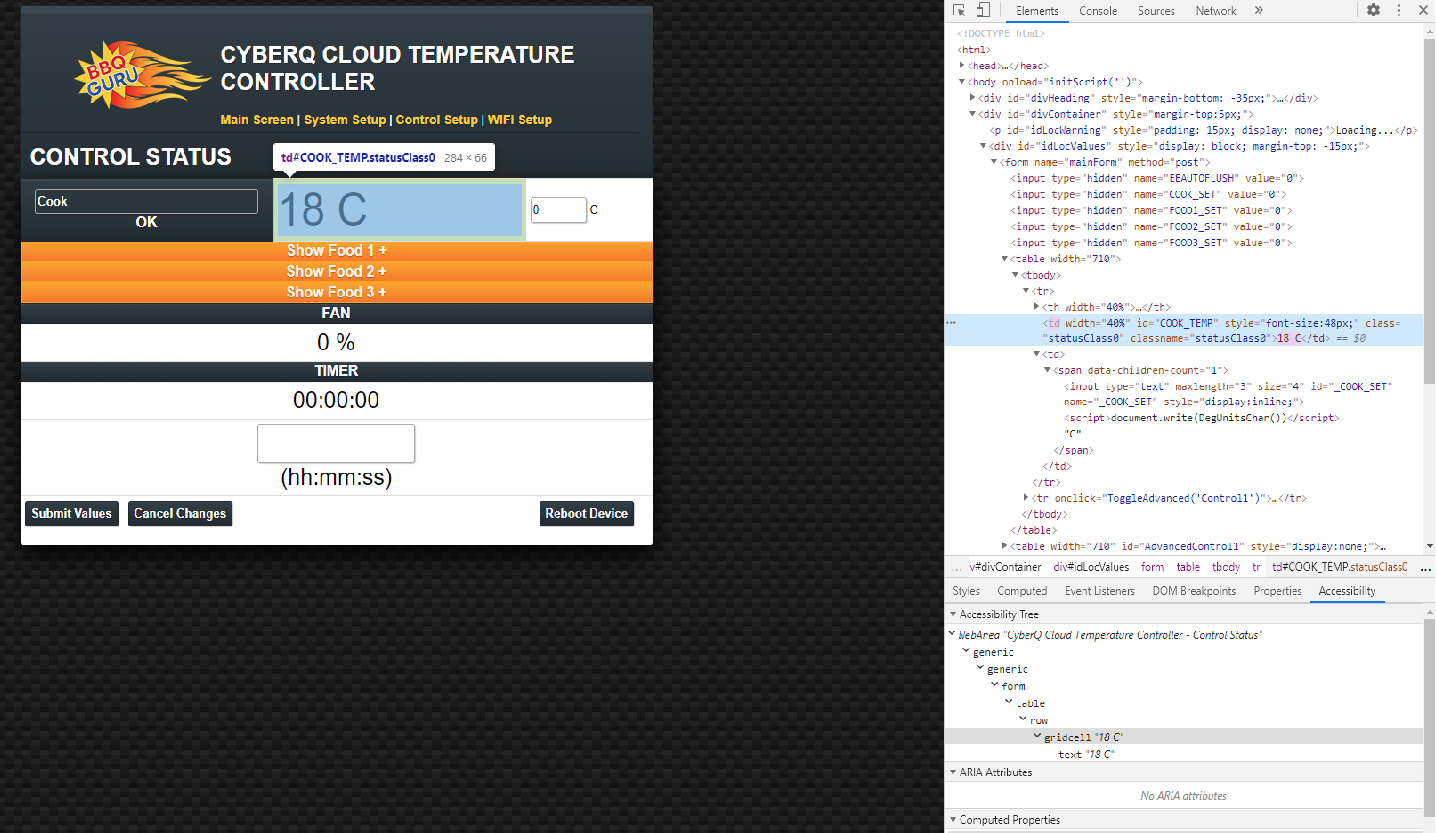Show more DevTools tabs chevron
Image resolution: width=1437 pixels, height=833 pixels.
[1258, 11]
